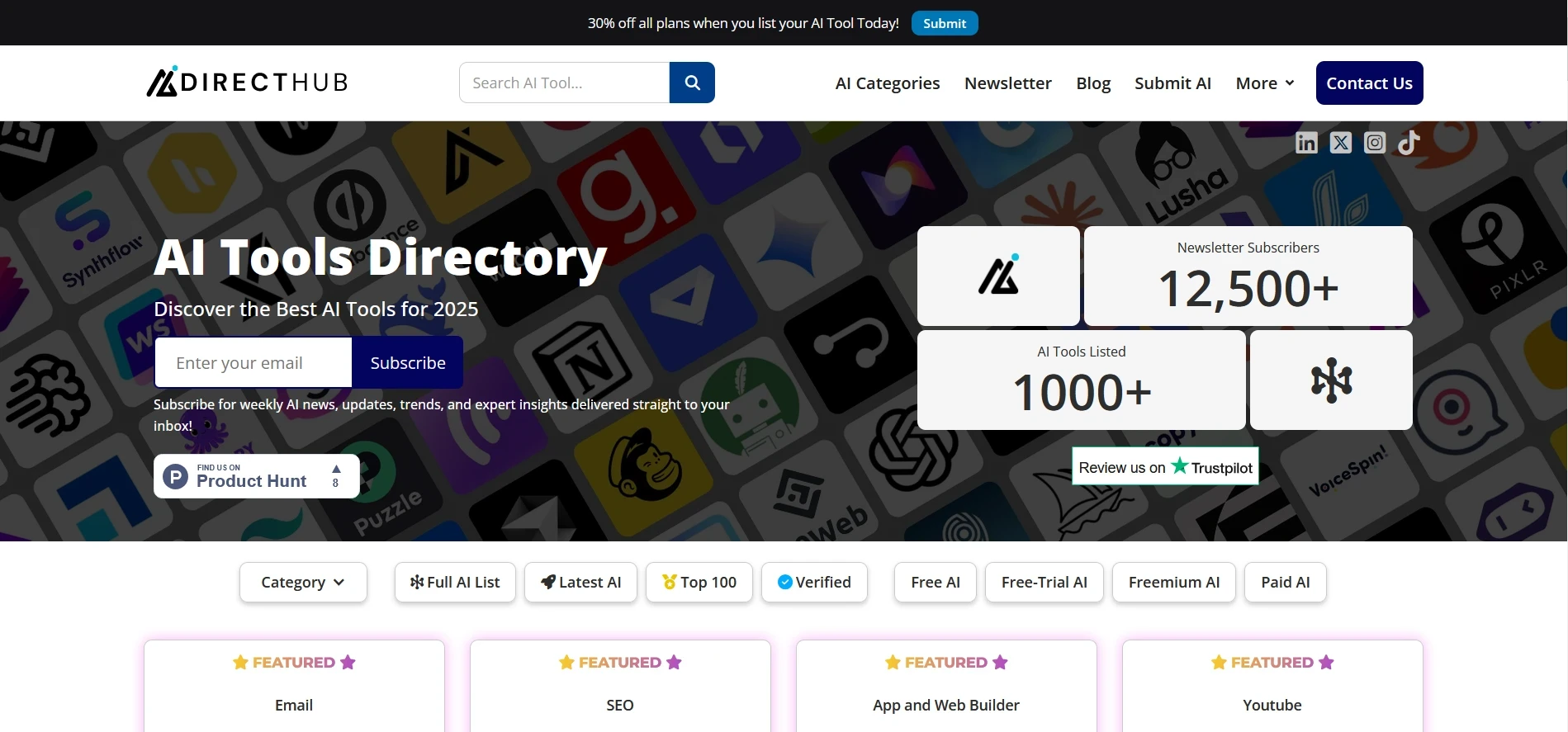This screenshot has height=732, width=1568.
Task: Open the featured App and Web Builder card
Action: pyautogui.click(x=946, y=687)
